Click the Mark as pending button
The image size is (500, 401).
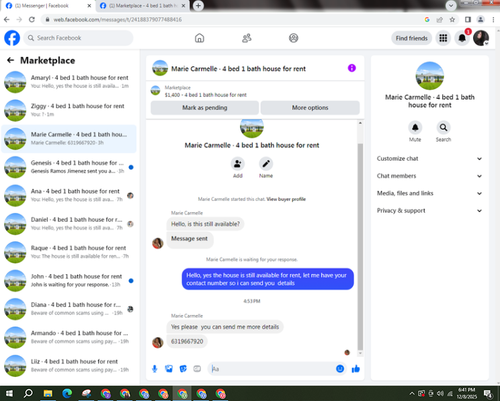pos(205,108)
